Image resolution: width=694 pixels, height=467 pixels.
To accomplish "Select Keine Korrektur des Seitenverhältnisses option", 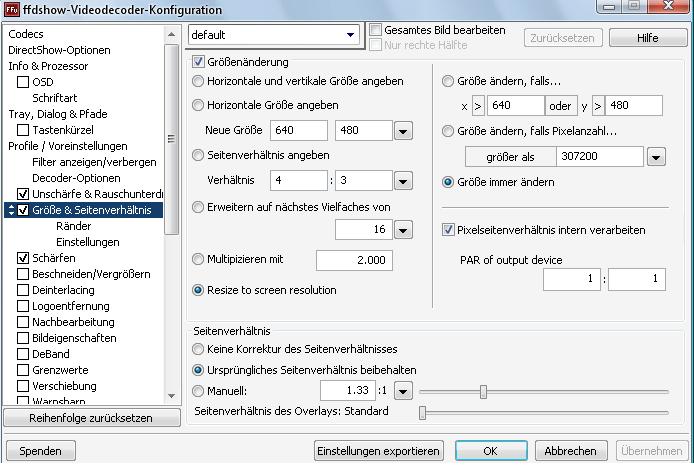I will click(198, 349).
